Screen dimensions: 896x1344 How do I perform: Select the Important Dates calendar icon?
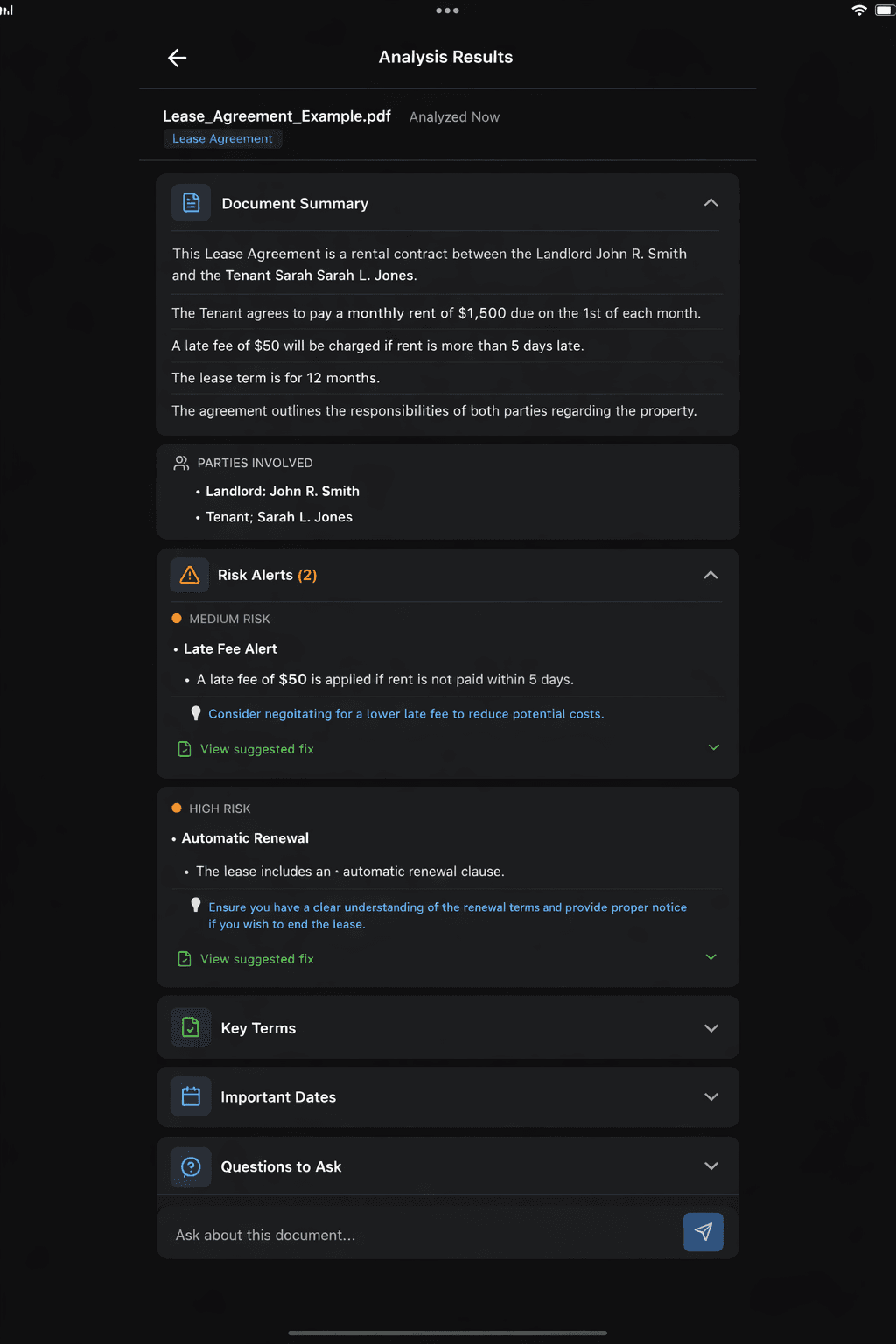pyautogui.click(x=190, y=1096)
